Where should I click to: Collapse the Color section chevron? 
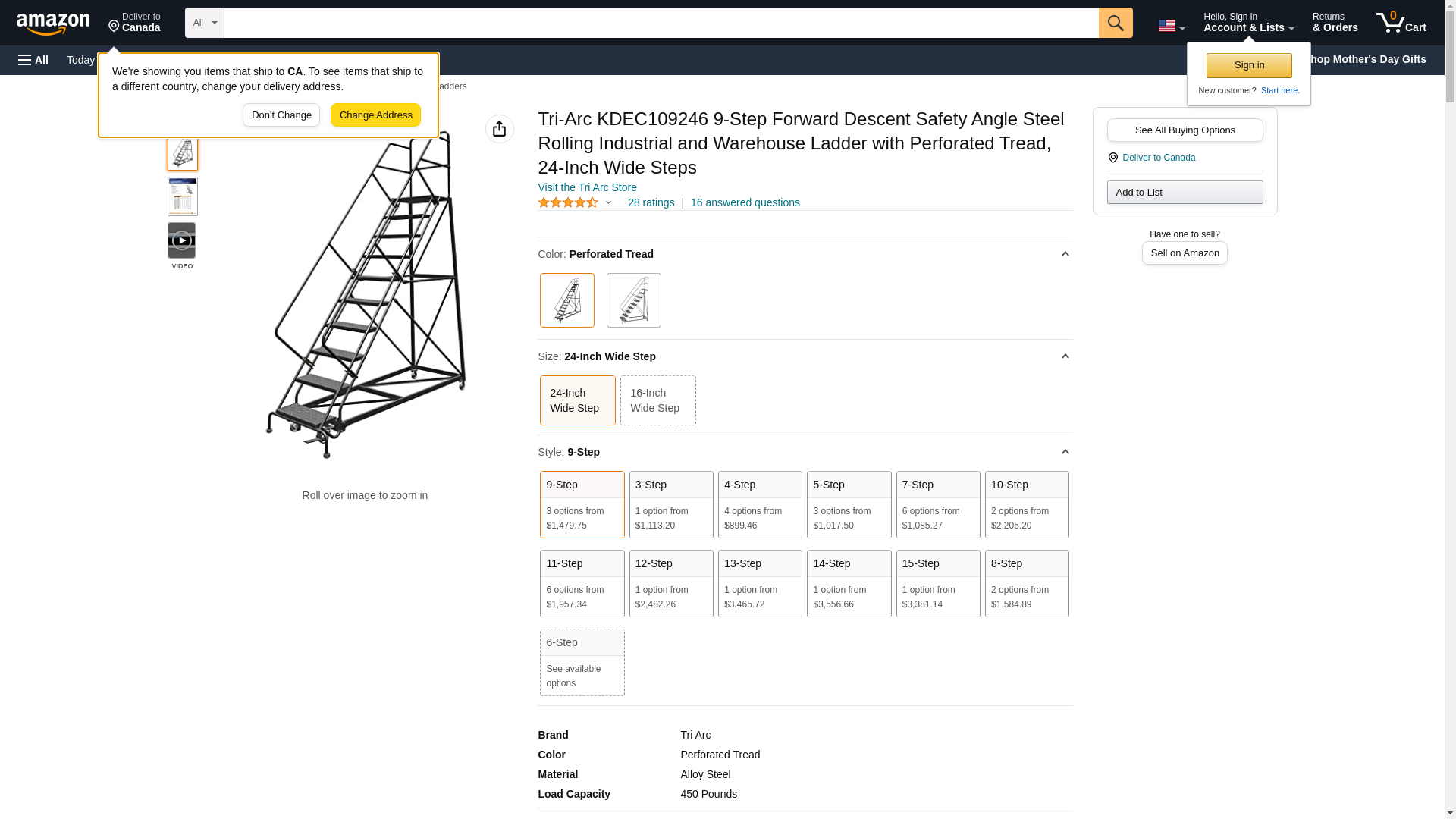(1065, 254)
